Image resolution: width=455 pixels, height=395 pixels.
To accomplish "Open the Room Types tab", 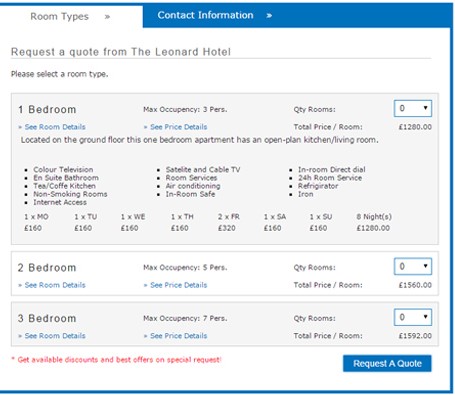I will click(59, 16).
